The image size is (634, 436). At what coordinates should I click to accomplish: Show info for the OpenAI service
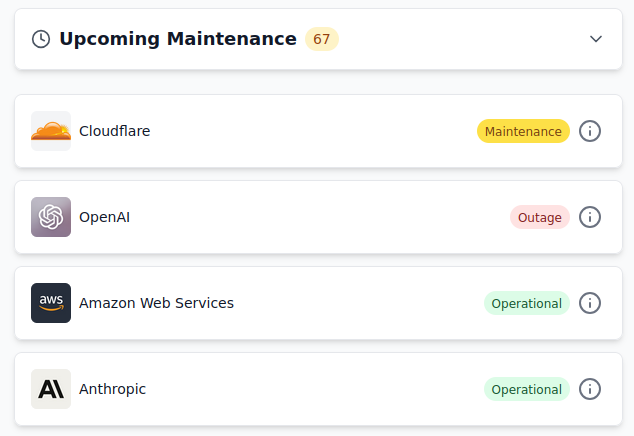click(590, 217)
